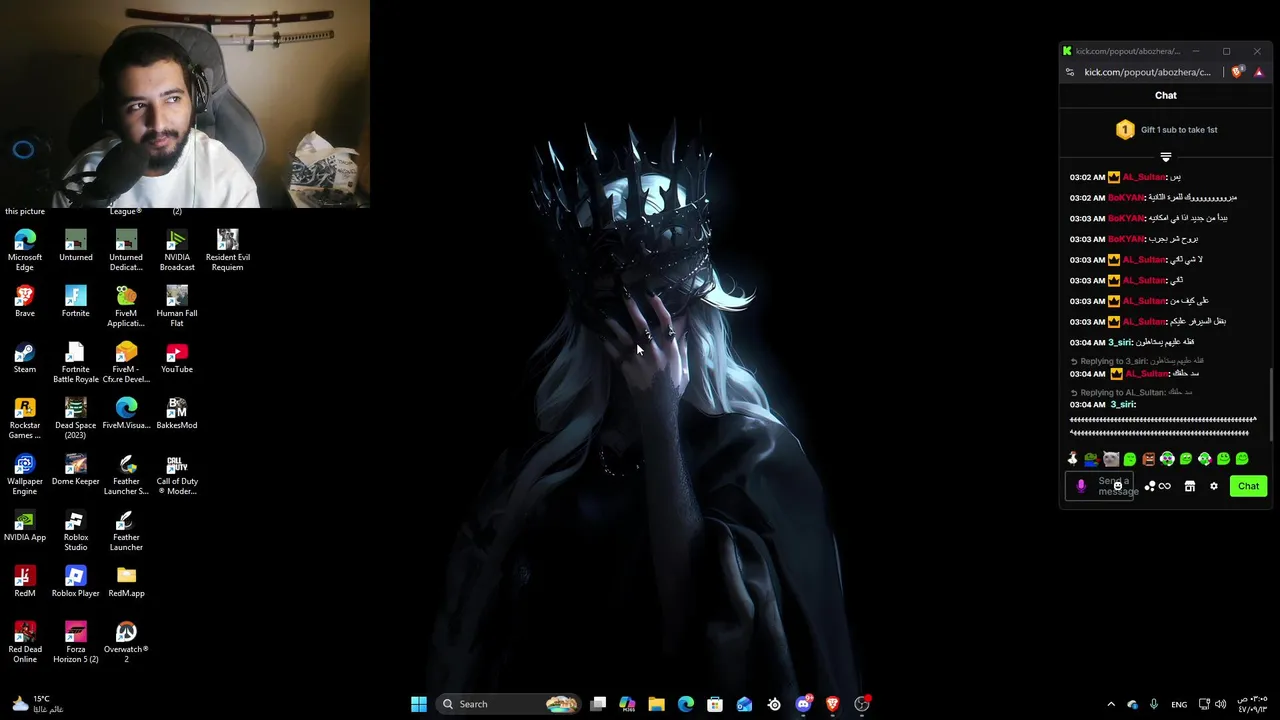Open the Windows Start menu
Screen dimensions: 1280x720
419,704
